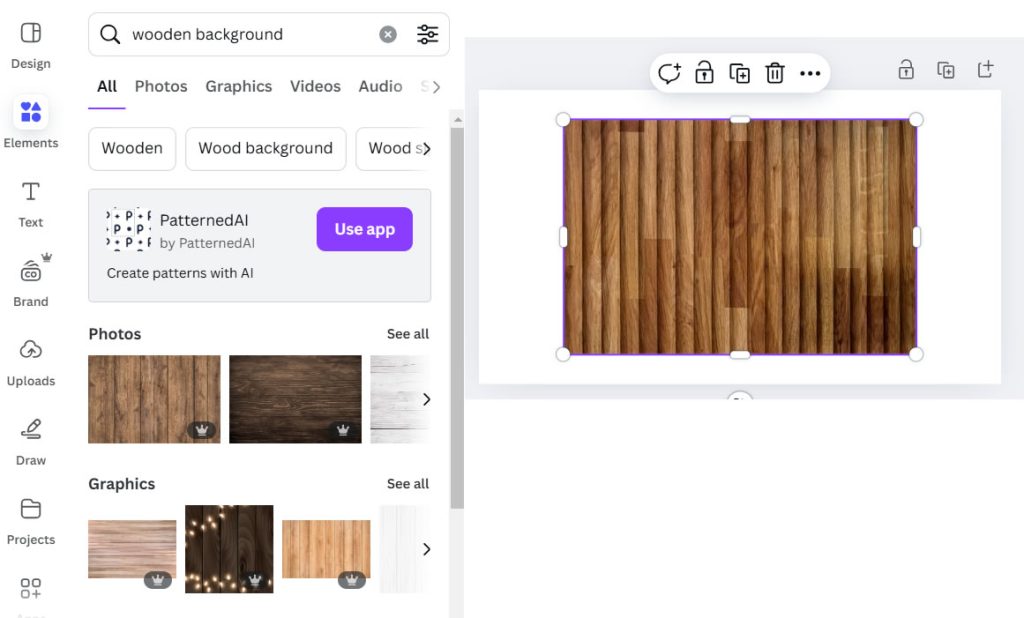This screenshot has width=1024, height=618.
Task: Toggle the page lock icon above canvas
Action: point(906,70)
